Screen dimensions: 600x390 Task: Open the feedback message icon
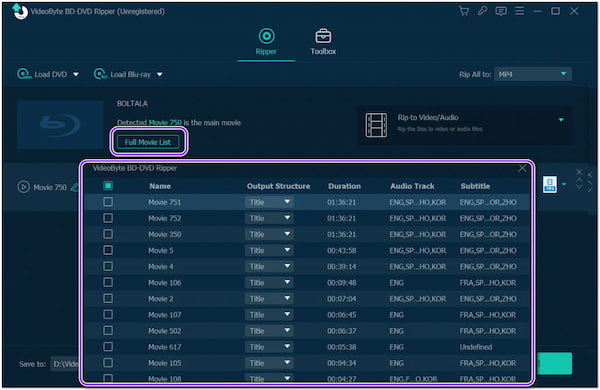pyautogui.click(x=501, y=11)
